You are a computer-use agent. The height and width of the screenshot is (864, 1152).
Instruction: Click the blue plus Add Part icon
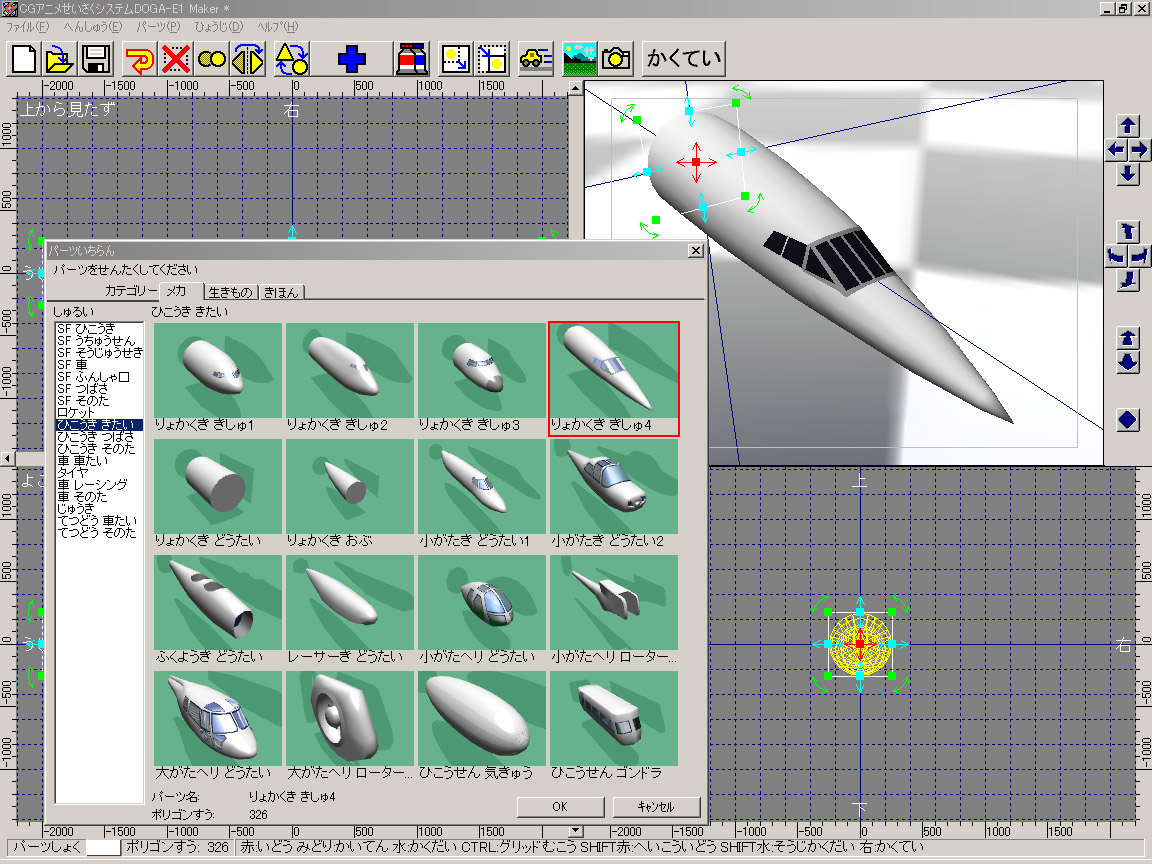(x=352, y=59)
